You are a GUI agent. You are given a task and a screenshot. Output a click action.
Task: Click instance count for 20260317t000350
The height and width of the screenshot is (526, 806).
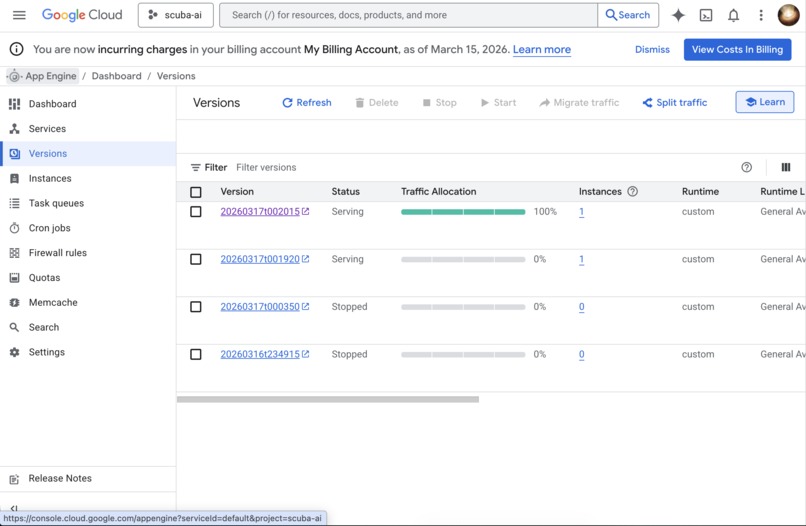click(x=581, y=307)
